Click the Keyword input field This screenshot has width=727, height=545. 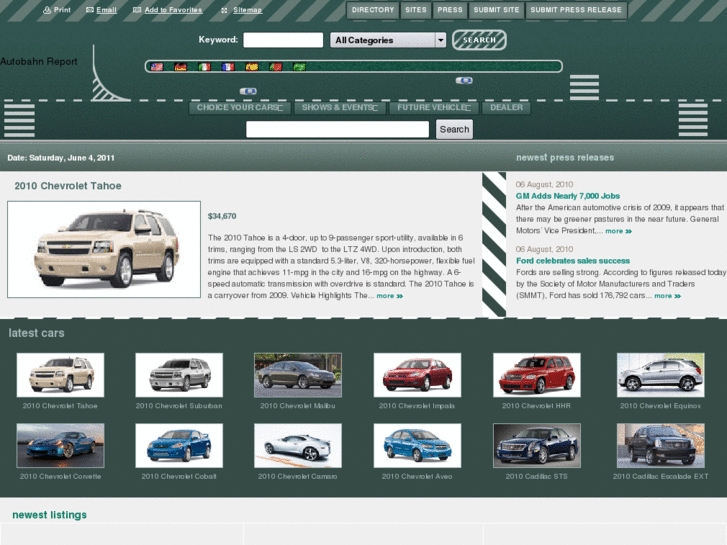pos(283,40)
